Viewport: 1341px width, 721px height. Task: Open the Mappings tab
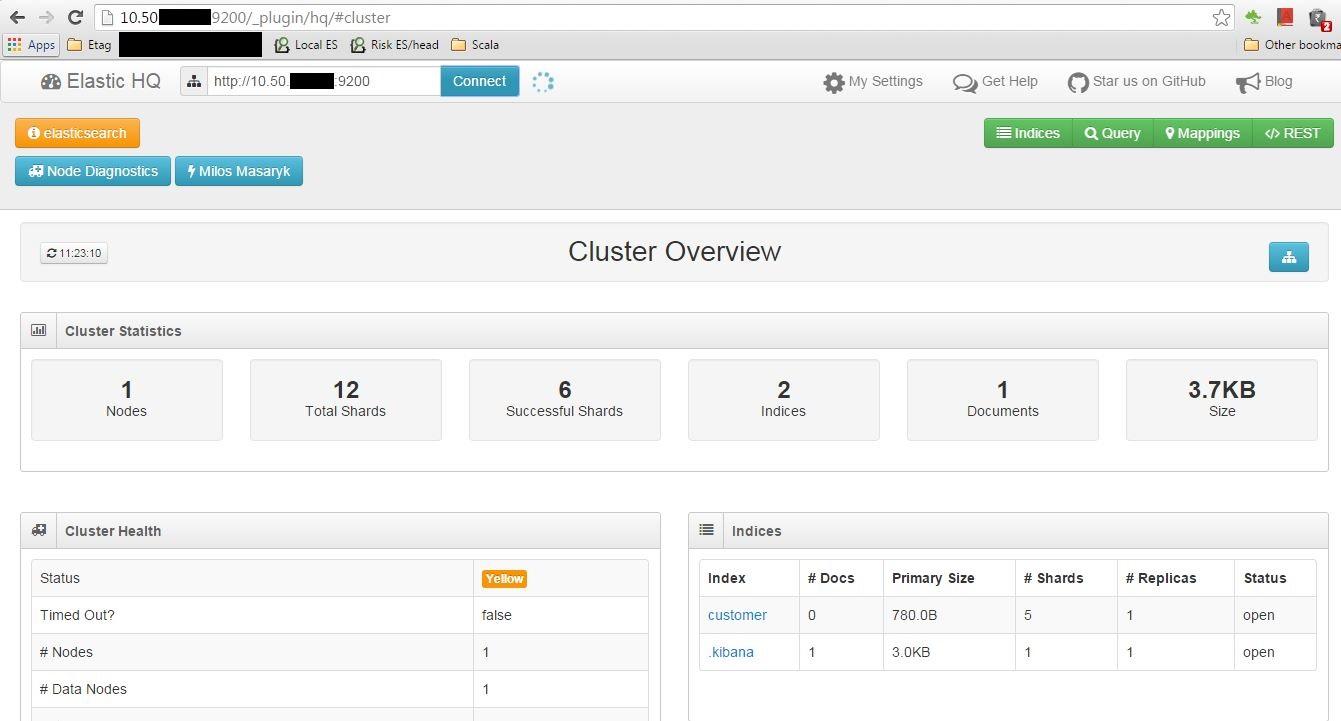[1202, 132]
